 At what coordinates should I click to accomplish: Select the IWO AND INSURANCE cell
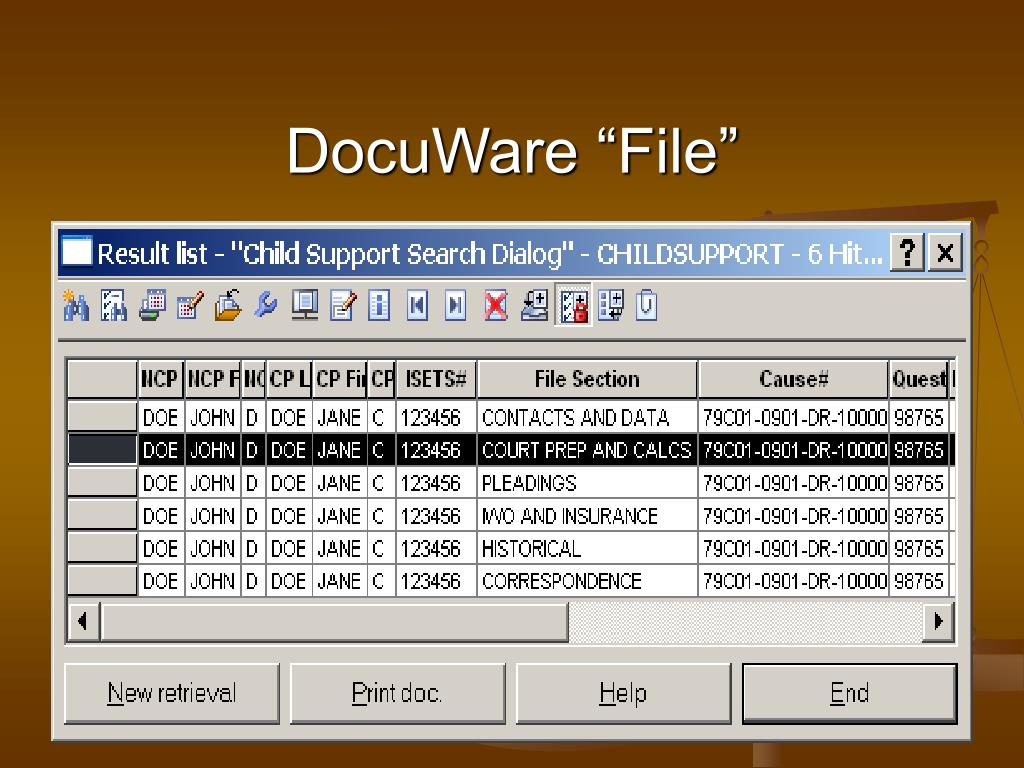pyautogui.click(x=587, y=516)
